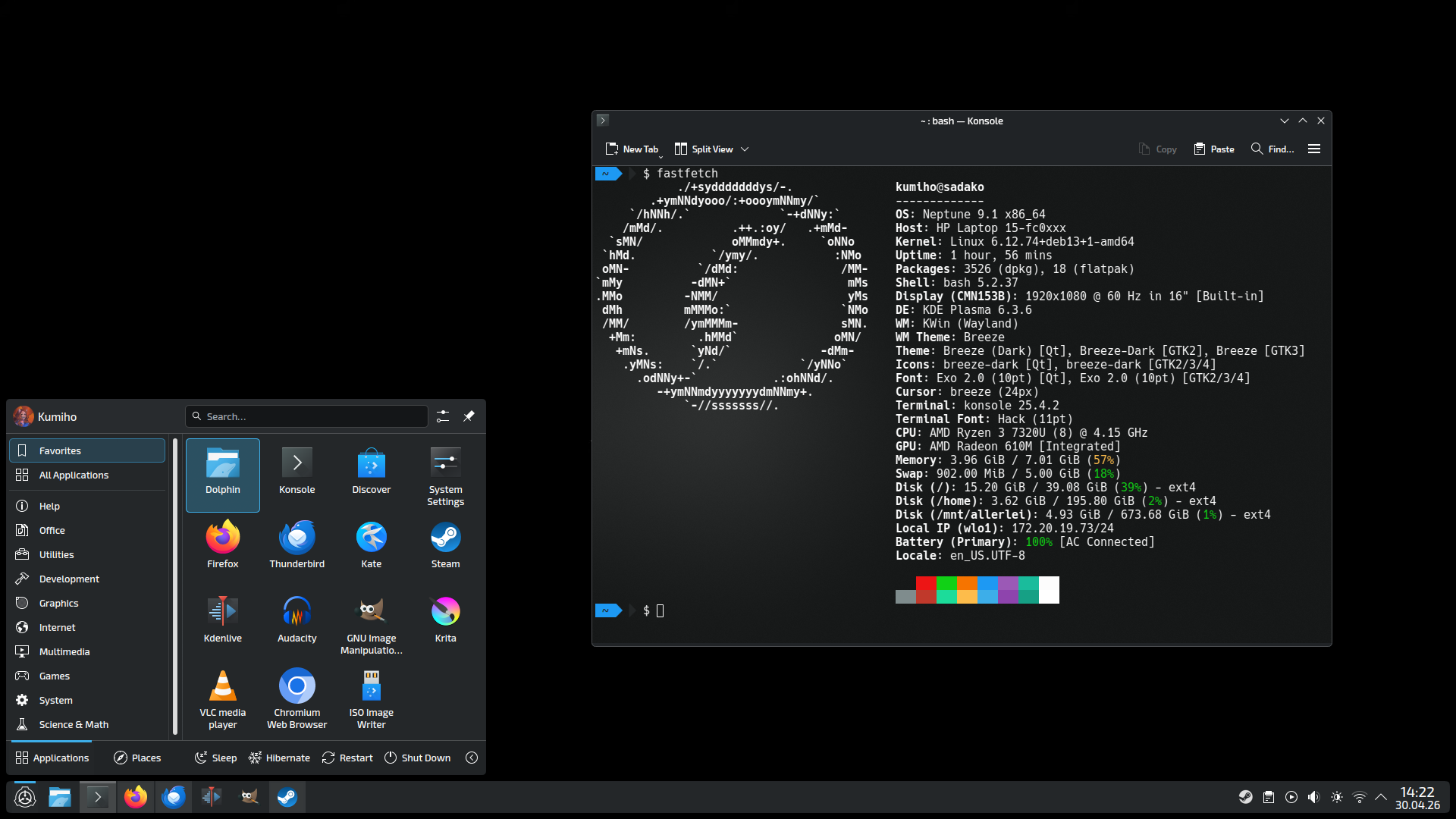Open GNU Image Manipulation Program
1456x819 pixels.
[371, 623]
